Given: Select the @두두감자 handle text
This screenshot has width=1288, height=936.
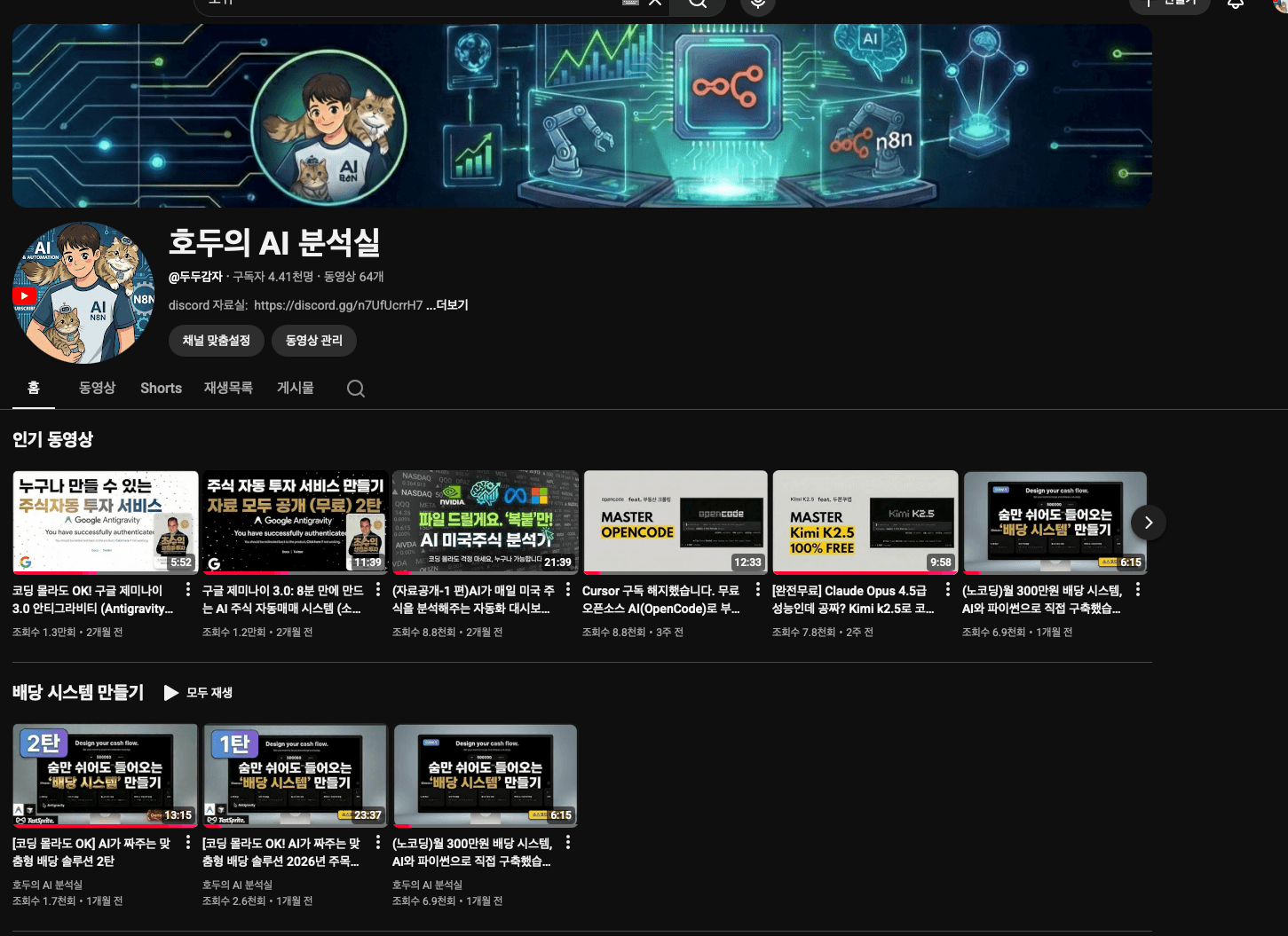Looking at the screenshot, I should coord(195,277).
